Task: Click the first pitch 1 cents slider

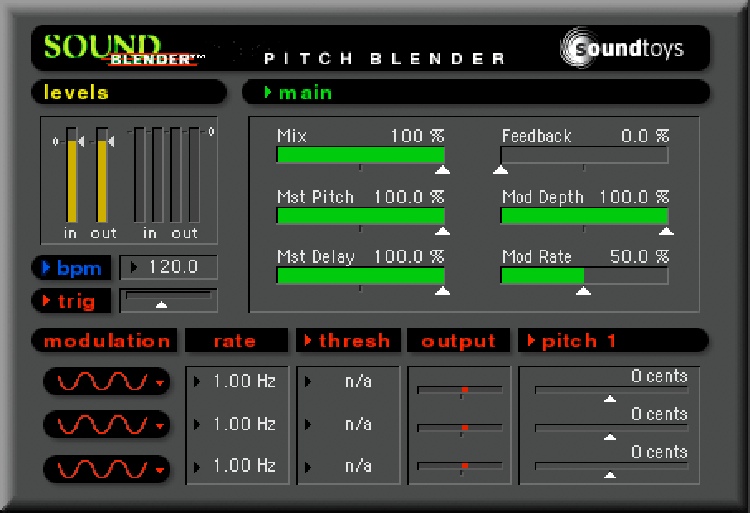Action: coord(611,392)
